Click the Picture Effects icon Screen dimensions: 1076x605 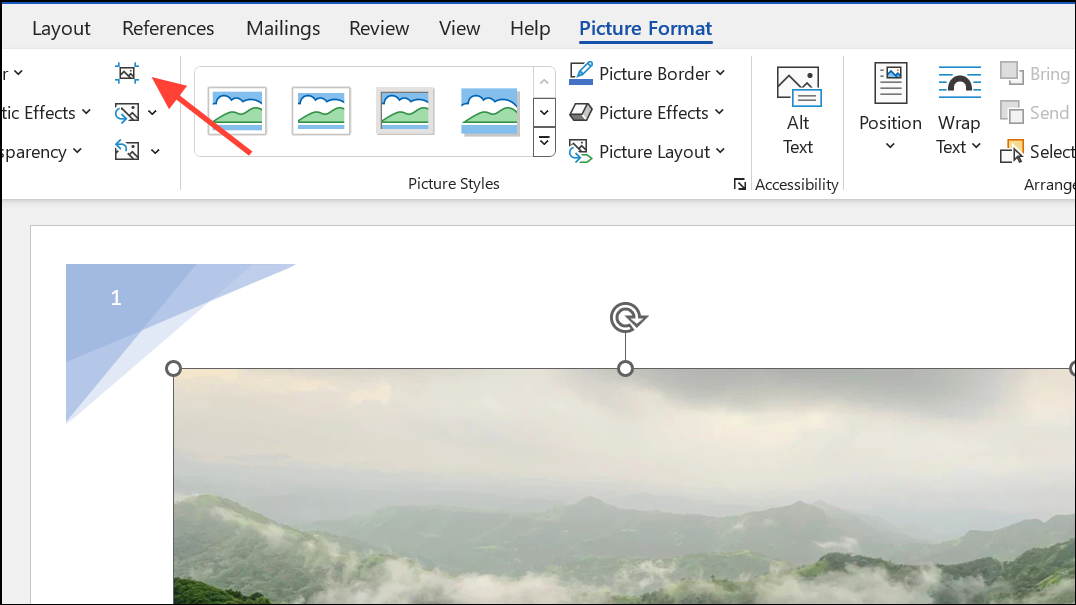[x=581, y=113]
